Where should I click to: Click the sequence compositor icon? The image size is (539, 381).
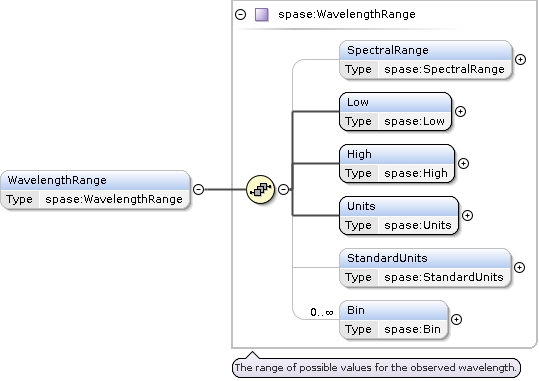(261, 189)
